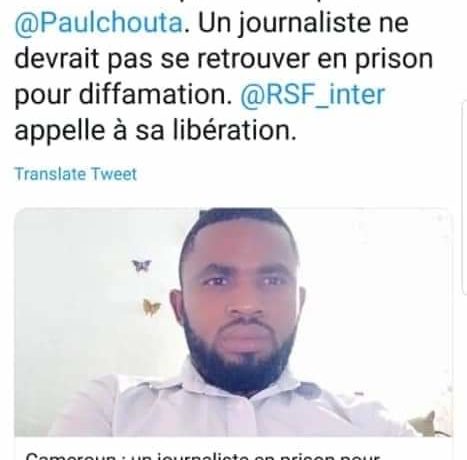Tap the golden butterfly in the photo
This screenshot has width=467, height=460.
[x=151, y=307]
